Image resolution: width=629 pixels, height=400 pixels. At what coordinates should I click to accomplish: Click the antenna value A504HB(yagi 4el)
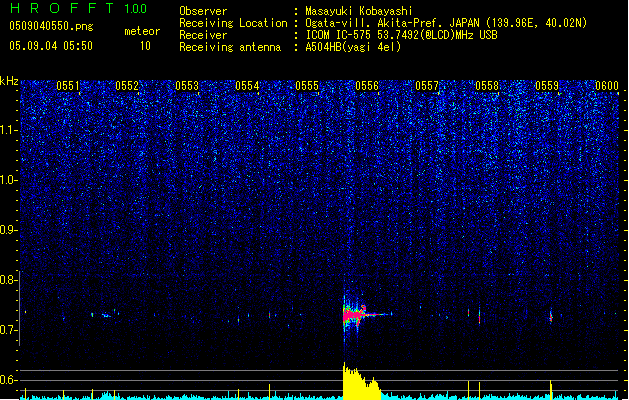353,47
